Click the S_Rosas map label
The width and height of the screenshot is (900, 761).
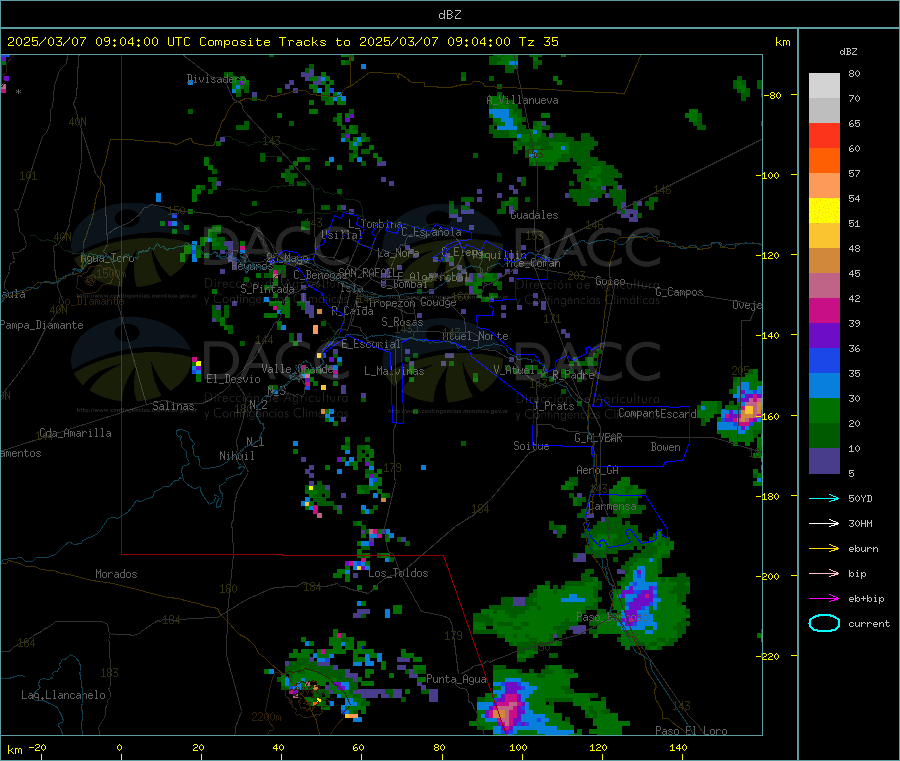[402, 322]
